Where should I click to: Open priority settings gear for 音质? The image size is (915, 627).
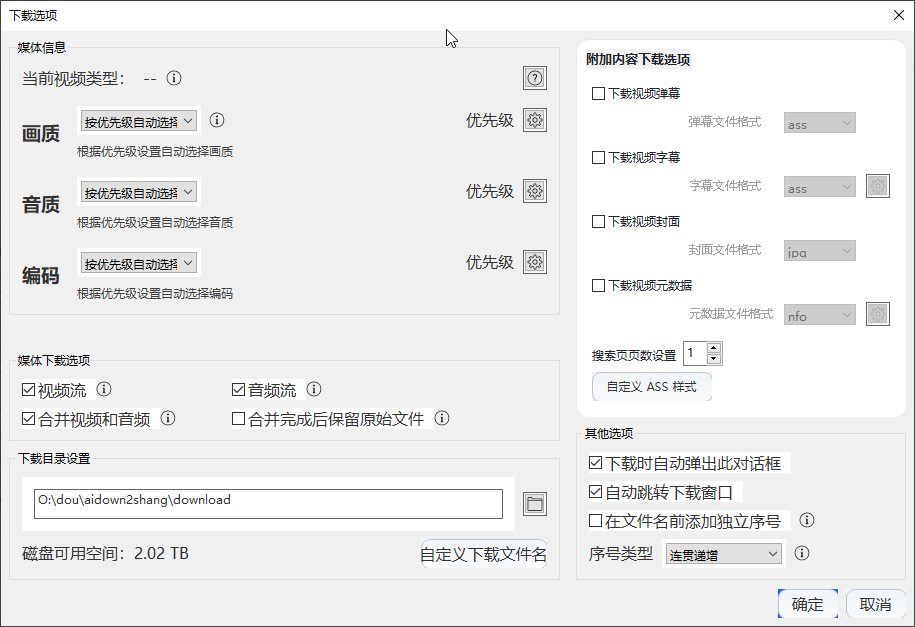click(x=535, y=191)
